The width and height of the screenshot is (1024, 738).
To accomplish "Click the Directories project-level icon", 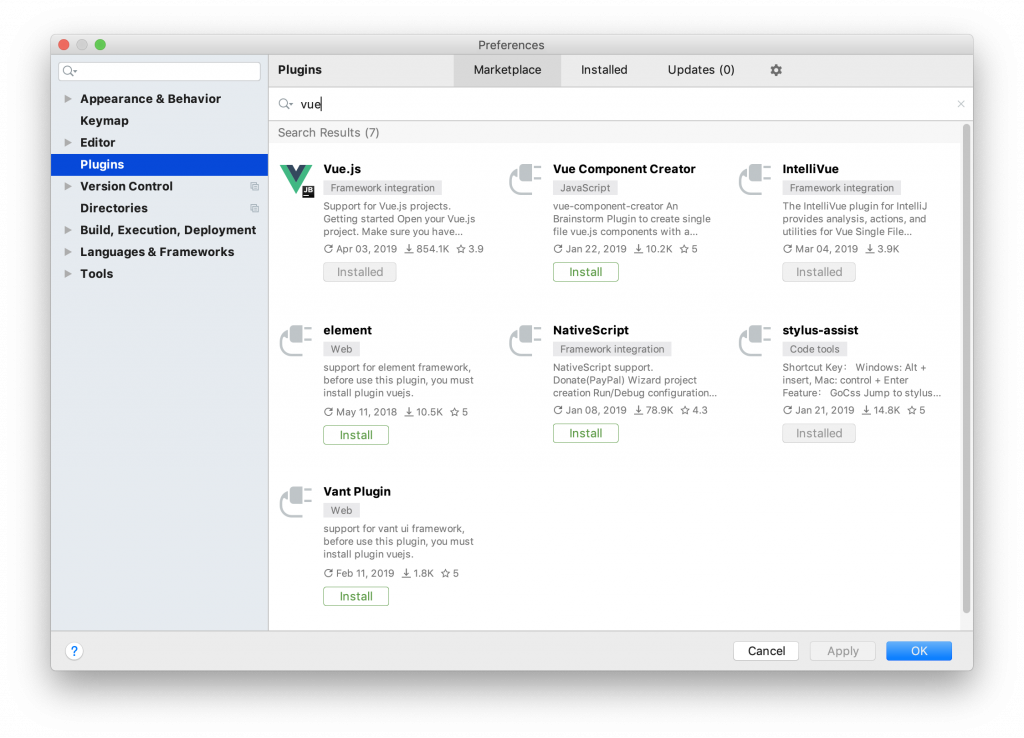I will (255, 208).
